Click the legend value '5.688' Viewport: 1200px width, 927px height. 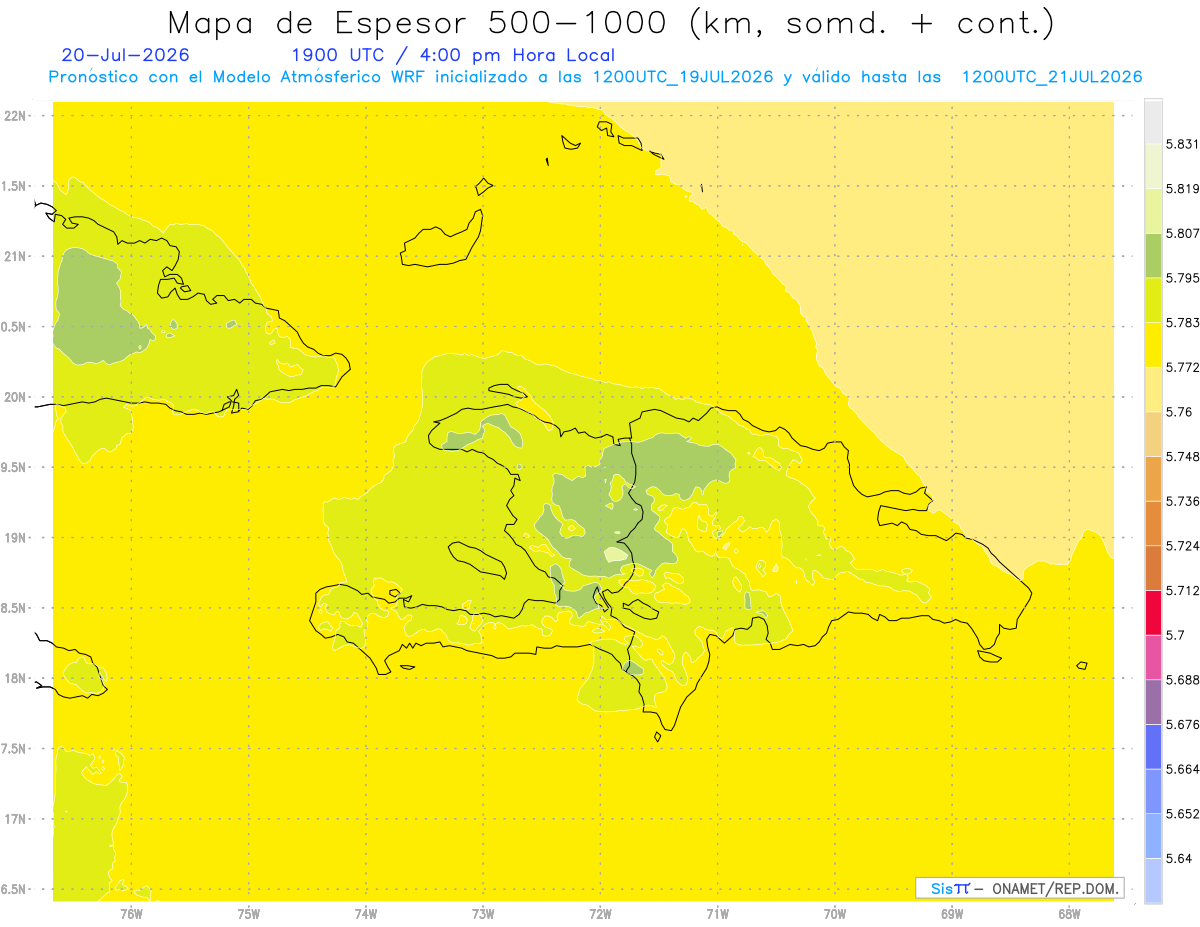click(x=1182, y=680)
